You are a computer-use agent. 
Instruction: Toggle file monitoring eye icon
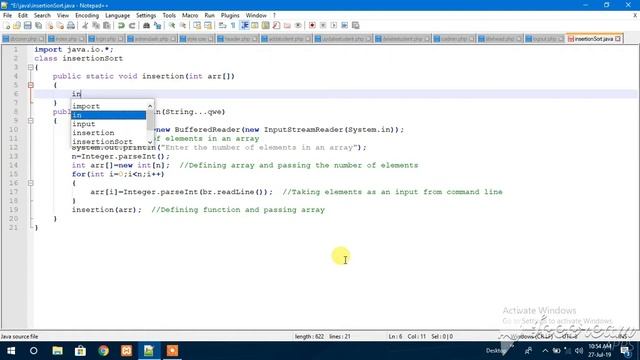pos(298,25)
